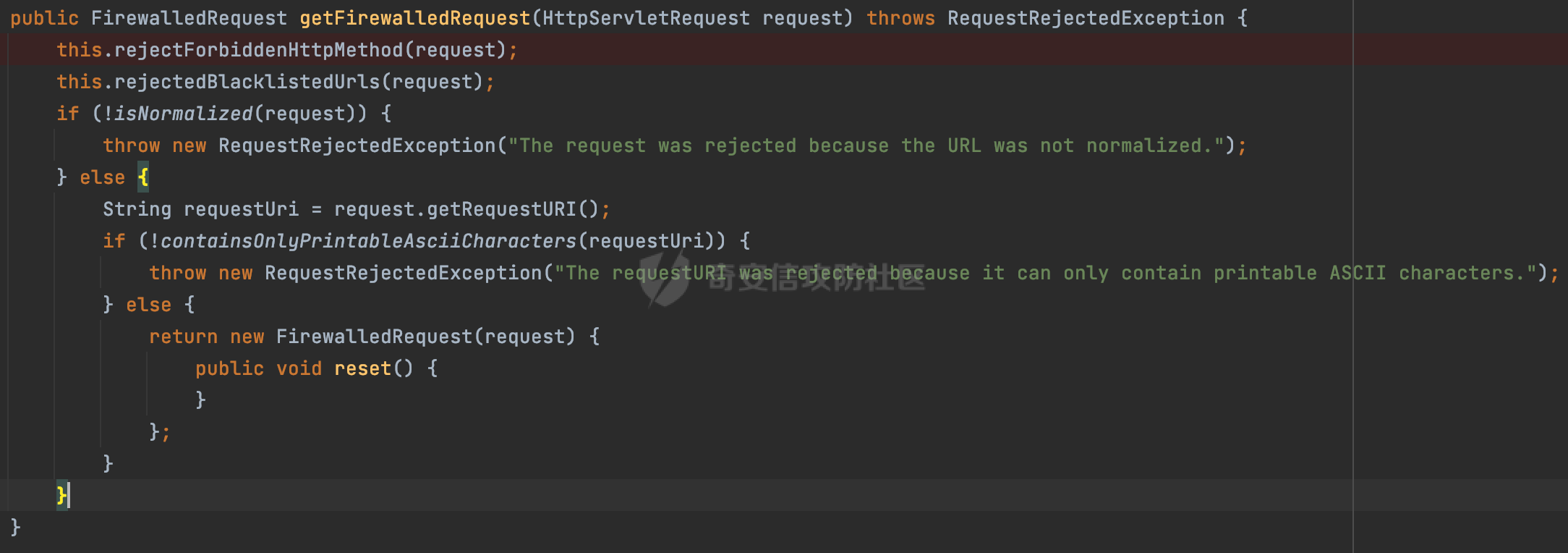Click the public keyword starting the method signature

44,18
